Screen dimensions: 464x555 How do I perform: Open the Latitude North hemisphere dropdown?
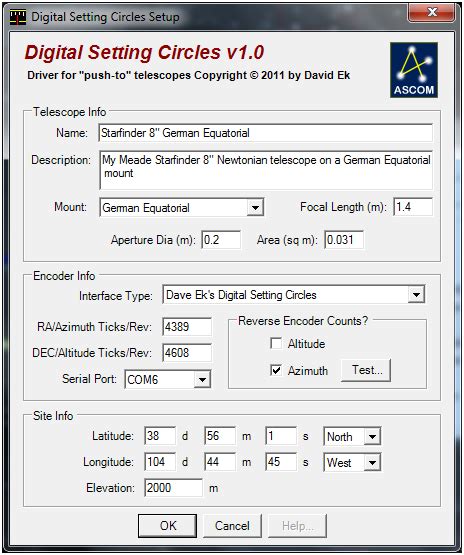[x=372, y=436]
